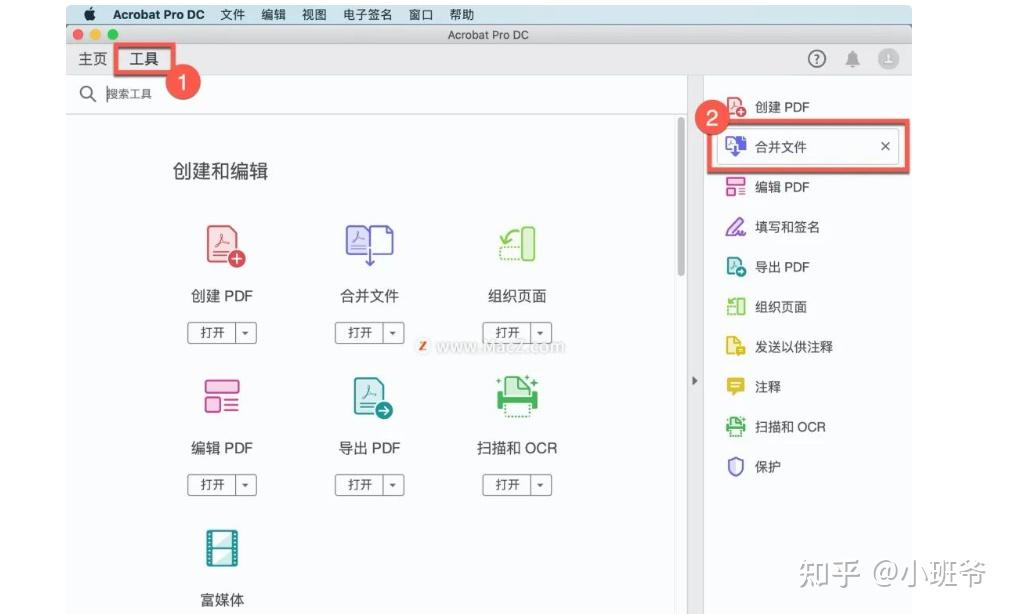Viewport: 1012px width, 614px height.
Task: Open the Acrobat Pro DC application menu
Action: [x=159, y=14]
